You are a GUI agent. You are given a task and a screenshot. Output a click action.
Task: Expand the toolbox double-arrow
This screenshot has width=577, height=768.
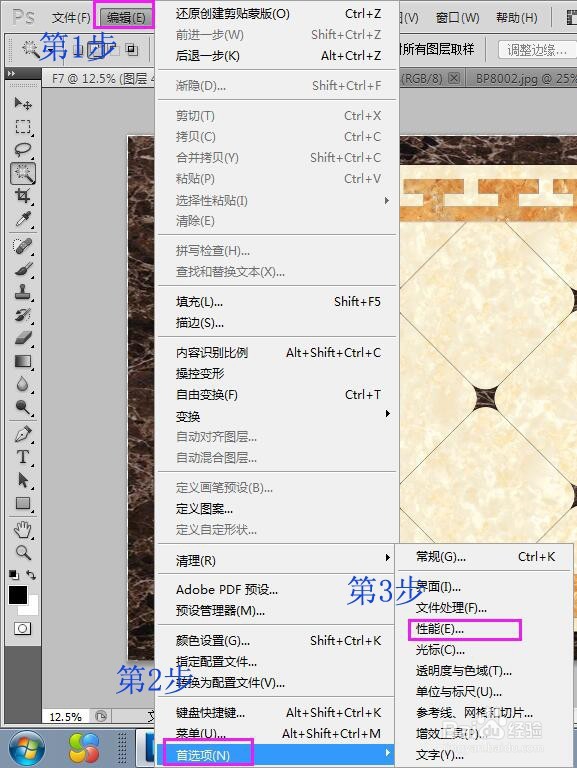click(11, 73)
